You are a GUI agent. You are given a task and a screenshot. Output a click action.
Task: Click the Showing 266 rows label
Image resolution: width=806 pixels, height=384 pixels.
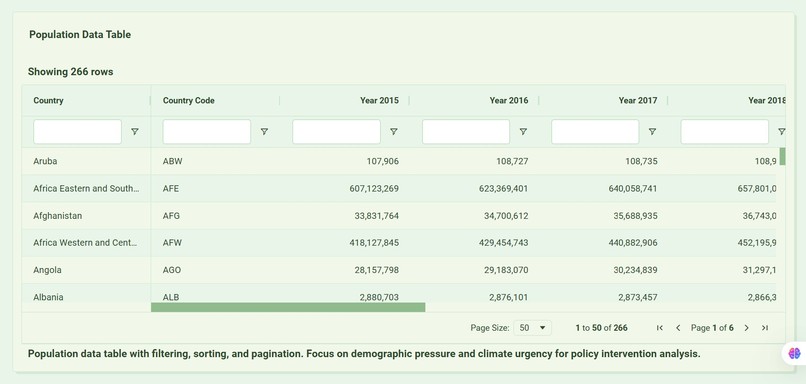pyautogui.click(x=70, y=72)
